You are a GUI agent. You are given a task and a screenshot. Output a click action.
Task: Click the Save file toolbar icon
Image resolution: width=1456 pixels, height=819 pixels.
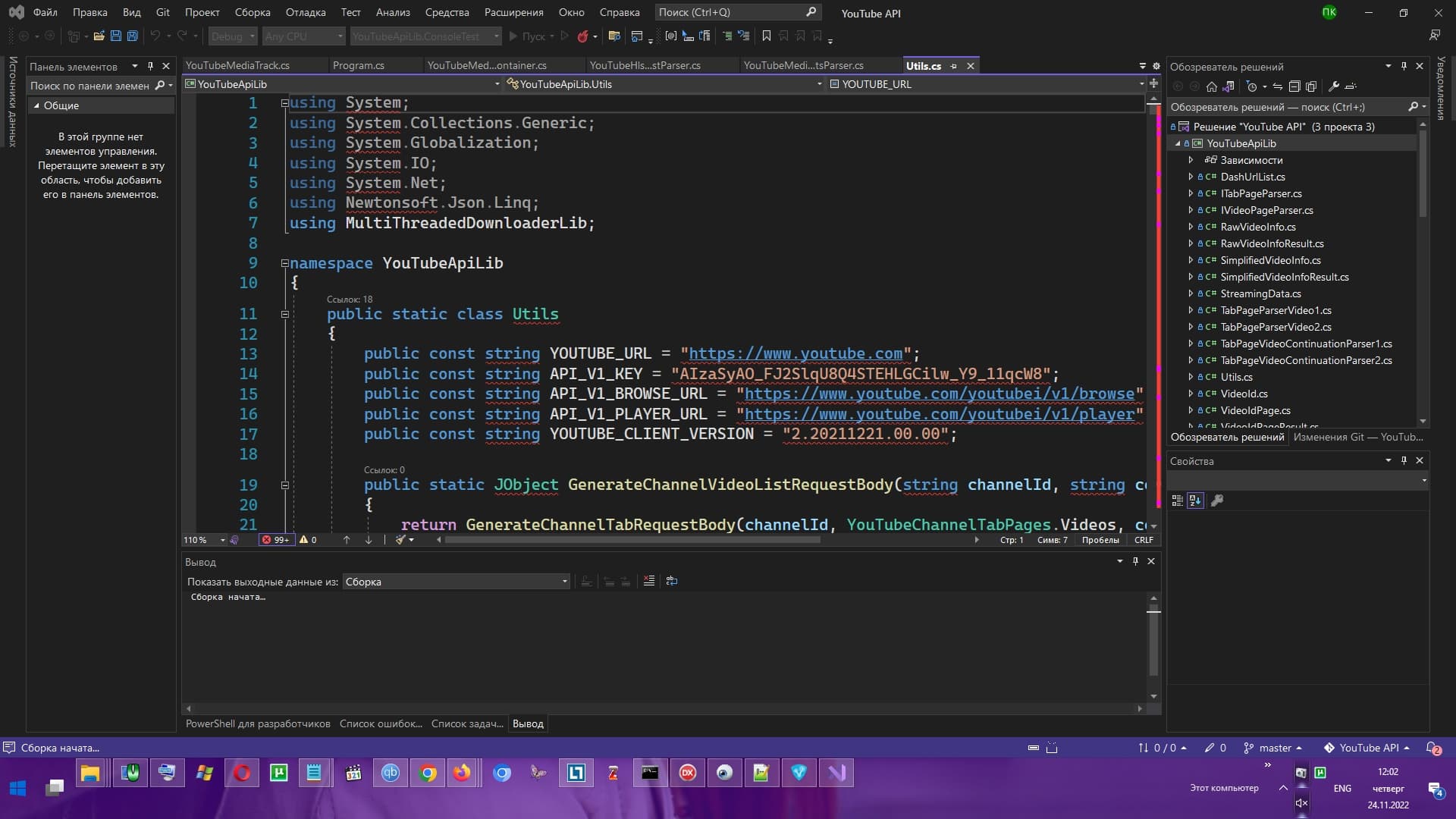coord(115,36)
